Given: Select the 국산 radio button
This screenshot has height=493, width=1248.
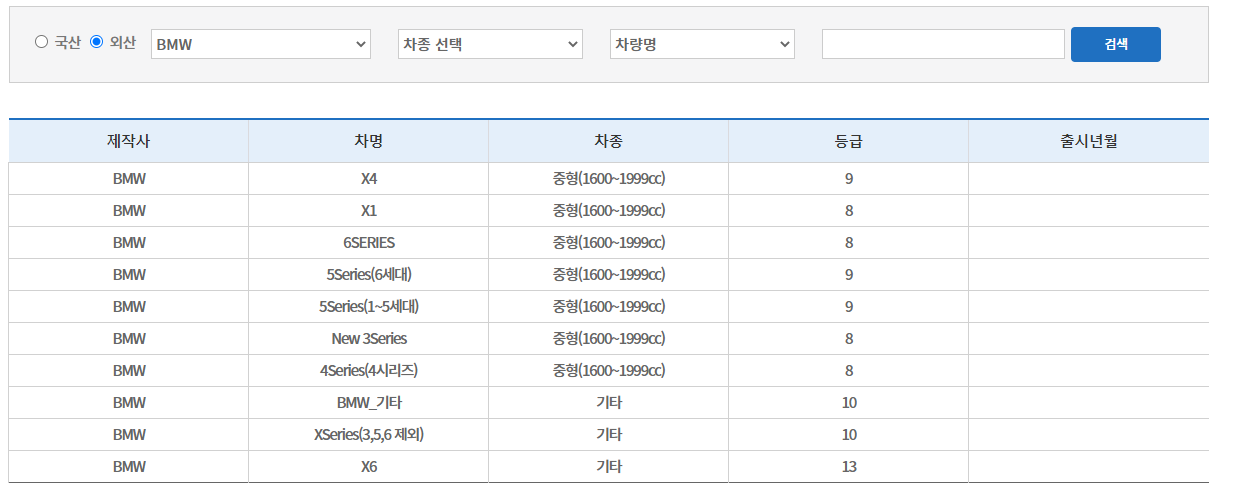Looking at the screenshot, I should point(41,42).
